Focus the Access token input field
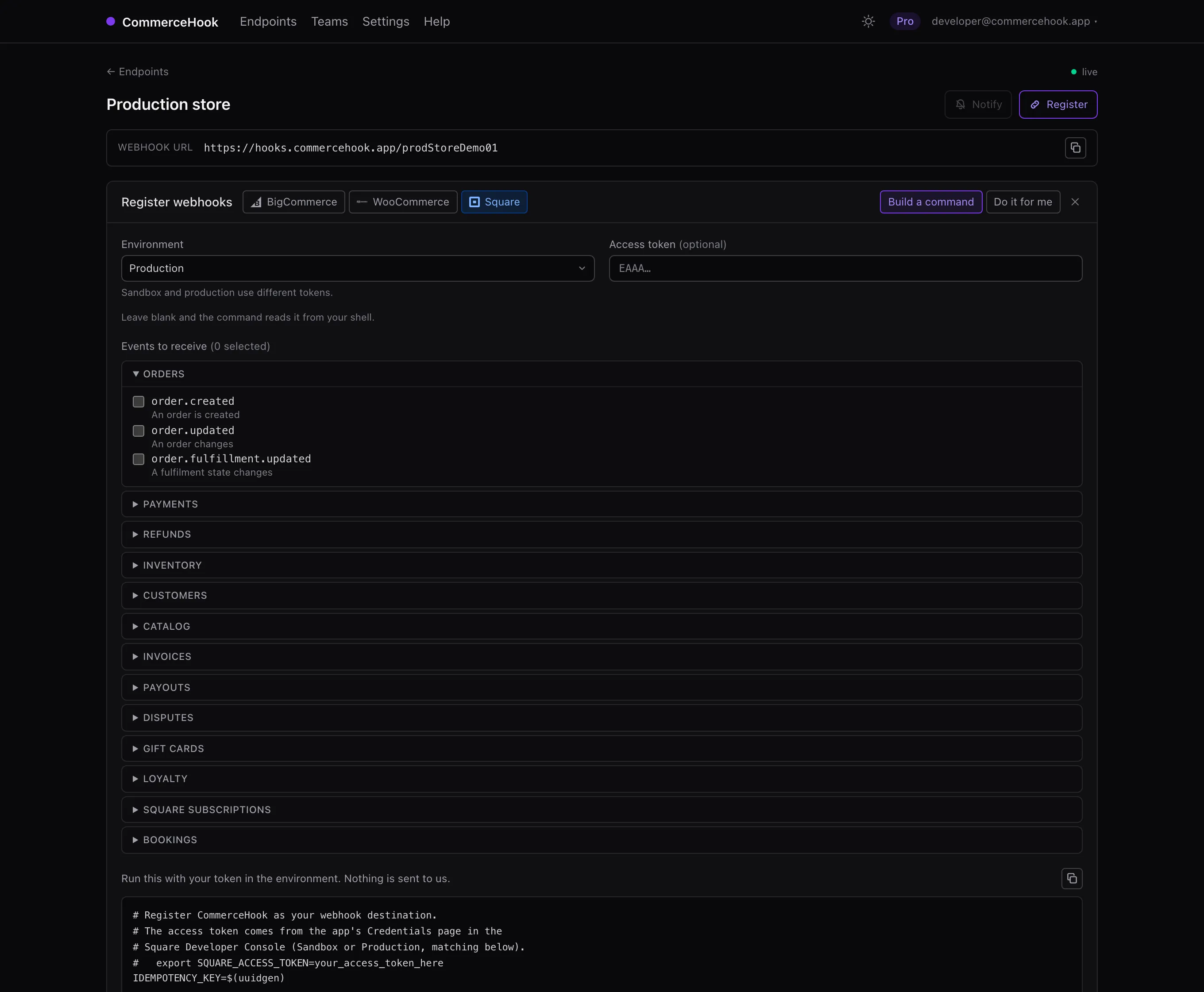This screenshot has height=992, width=1204. point(845,268)
